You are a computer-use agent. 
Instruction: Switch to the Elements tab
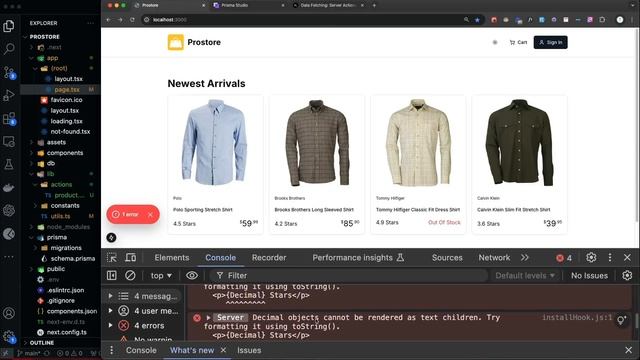coord(171,258)
